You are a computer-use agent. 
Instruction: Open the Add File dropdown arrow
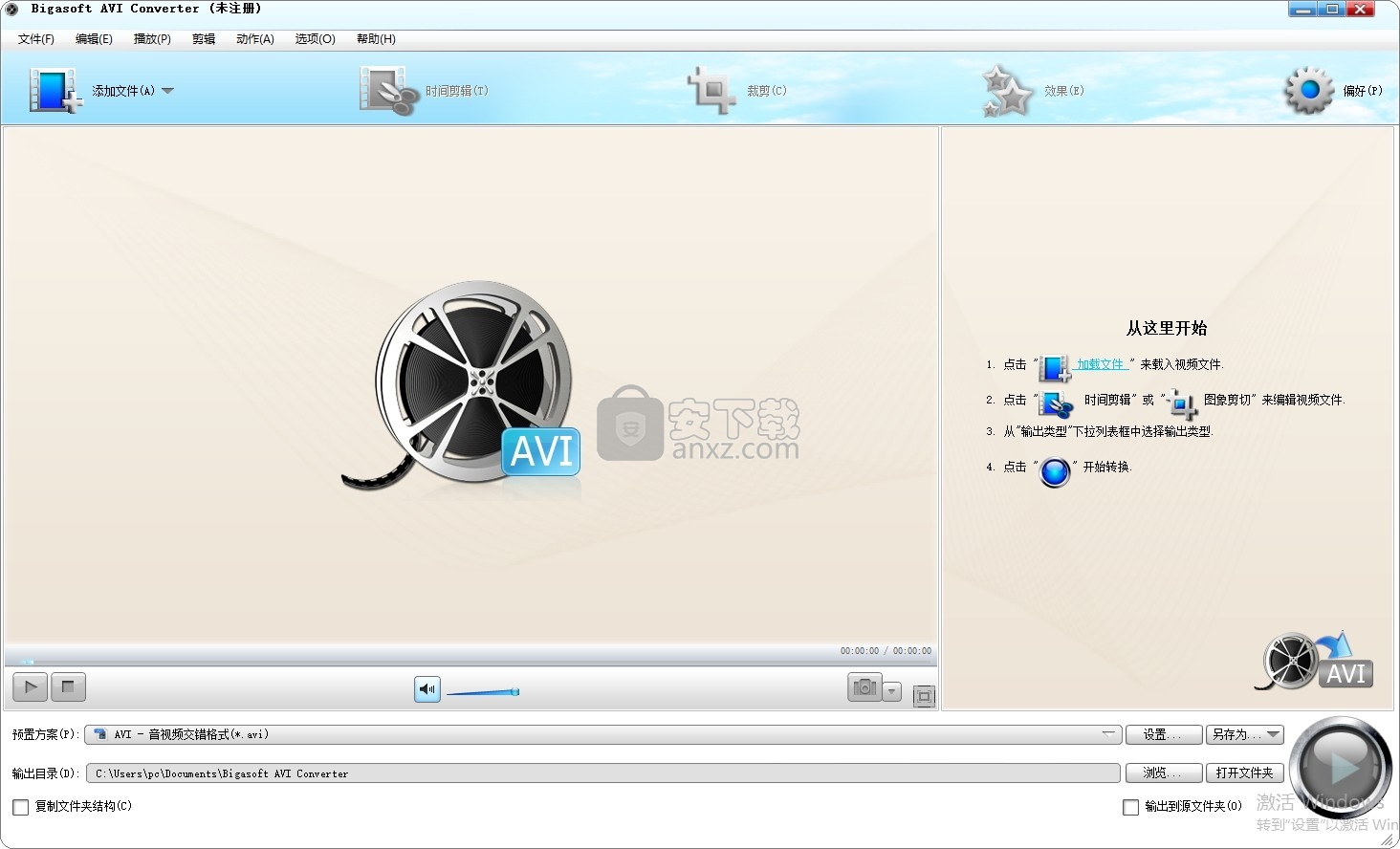(x=168, y=91)
